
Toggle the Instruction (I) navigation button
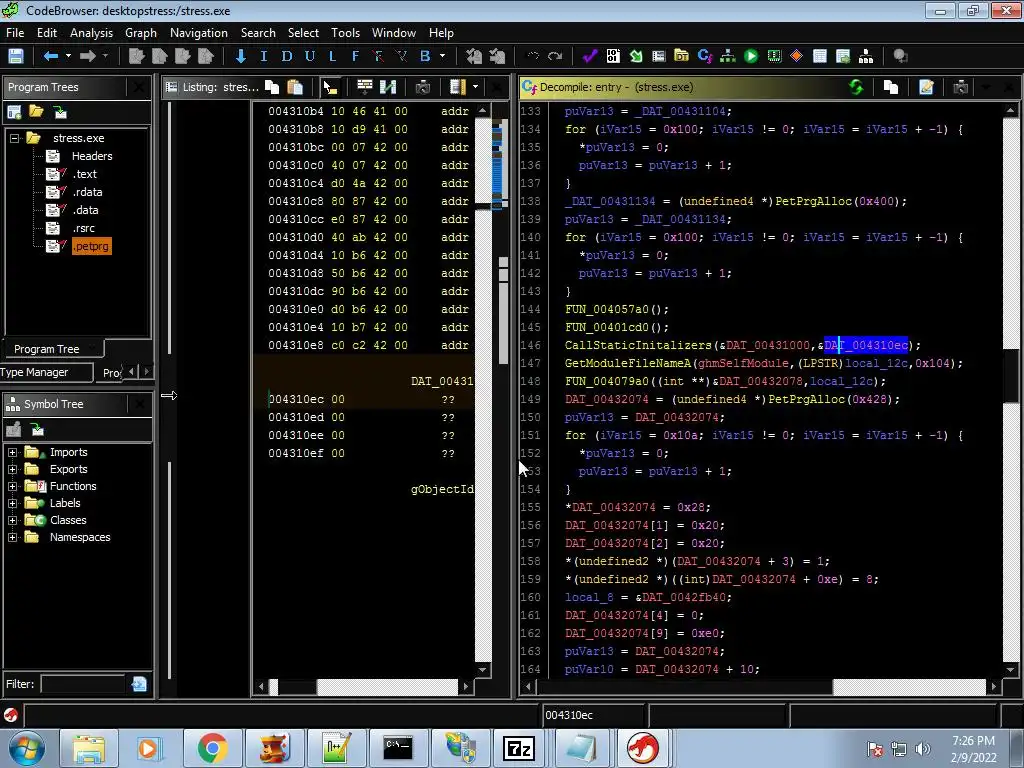pos(263,56)
